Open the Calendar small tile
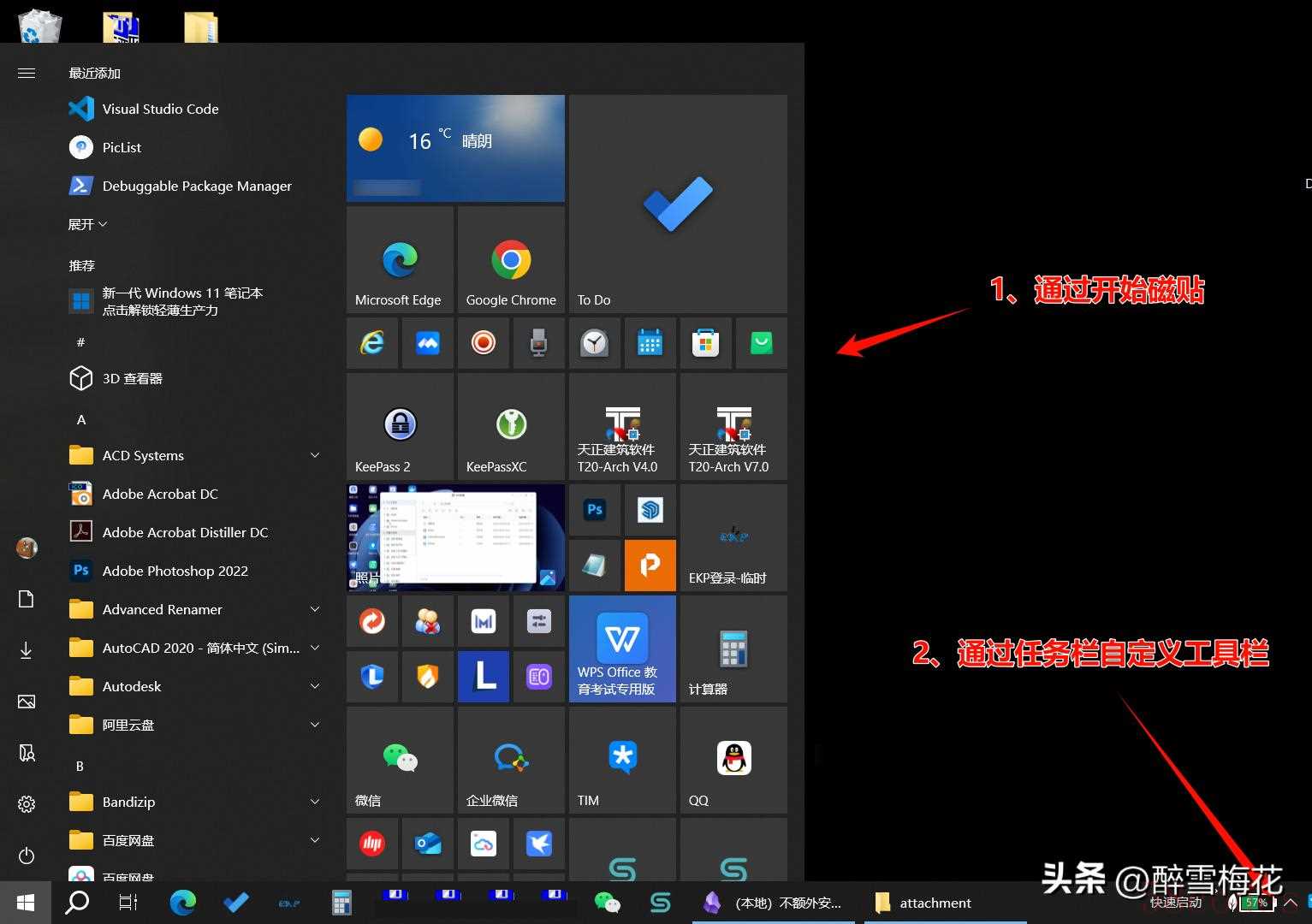Image resolution: width=1312 pixels, height=924 pixels. point(650,343)
